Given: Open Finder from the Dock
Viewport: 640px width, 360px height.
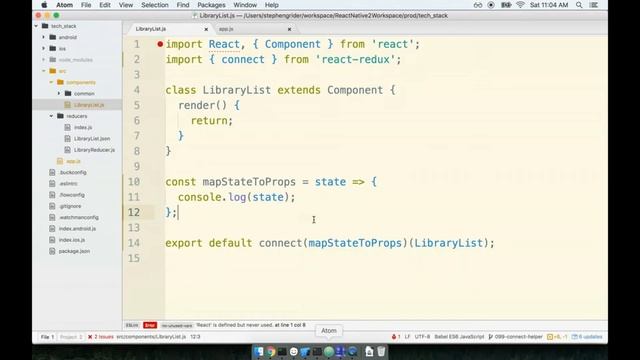Looking at the screenshot, I should pyautogui.click(x=259, y=351).
